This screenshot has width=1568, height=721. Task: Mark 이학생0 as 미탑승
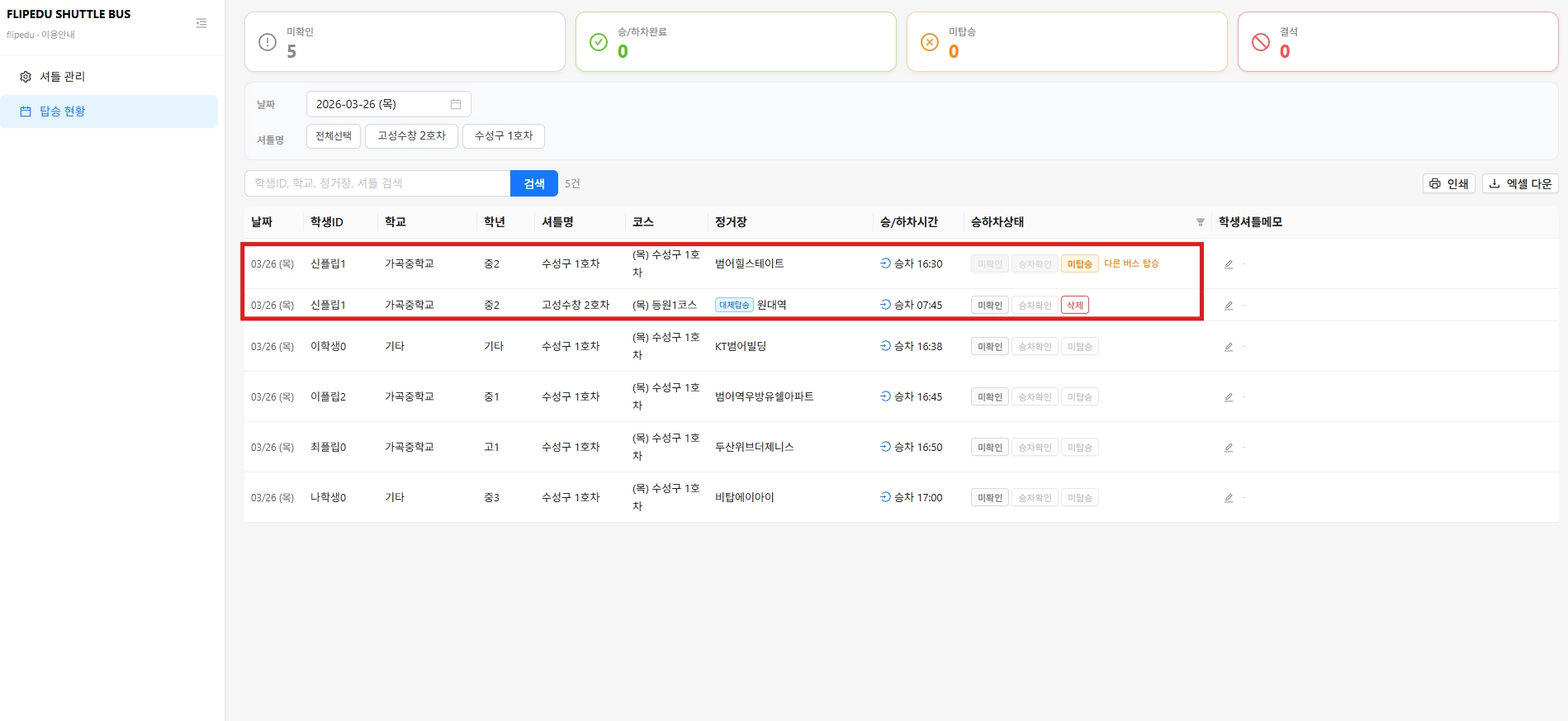[1080, 347]
